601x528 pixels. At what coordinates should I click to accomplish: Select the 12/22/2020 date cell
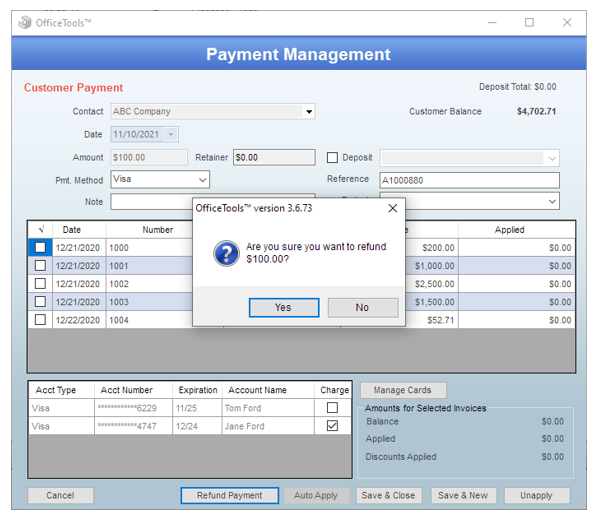[78, 320]
